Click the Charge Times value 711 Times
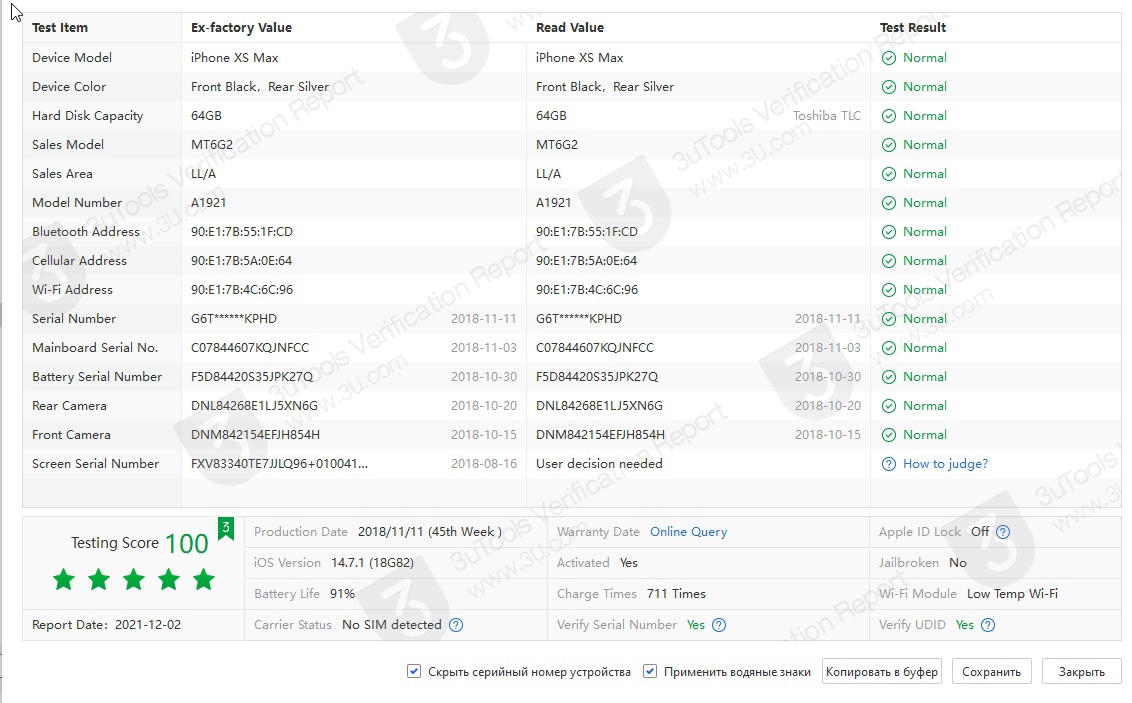1132x703 pixels. (x=676, y=594)
